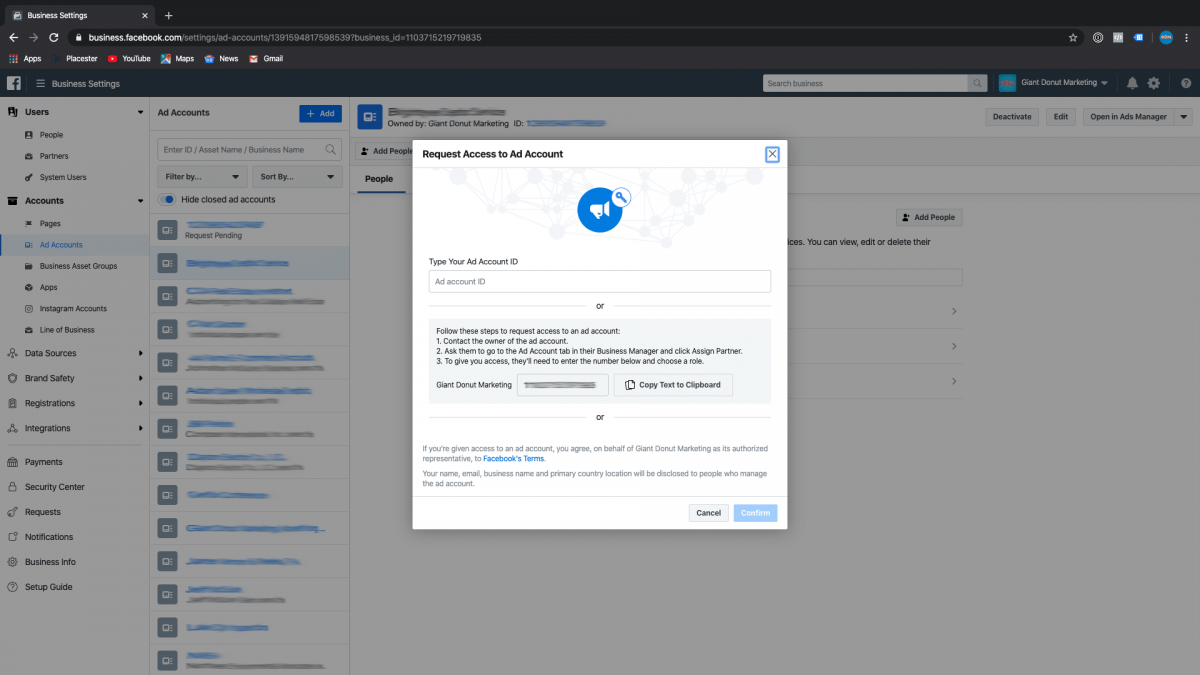Viewport: 1200px width, 675px height.
Task: Select Ad Accounts in the sidebar
Action: point(61,245)
